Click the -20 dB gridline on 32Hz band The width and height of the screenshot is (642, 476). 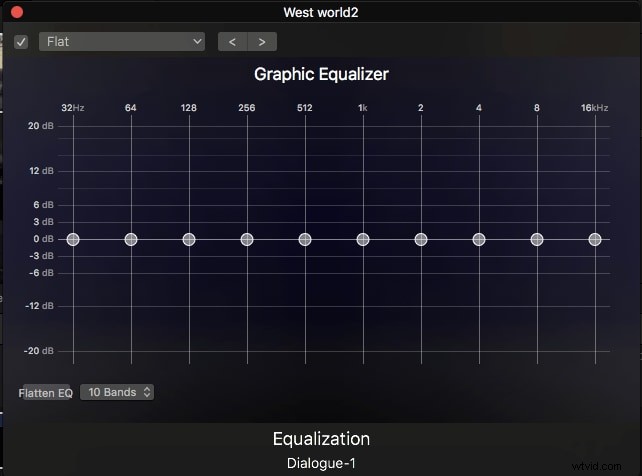pyautogui.click(x=73, y=351)
